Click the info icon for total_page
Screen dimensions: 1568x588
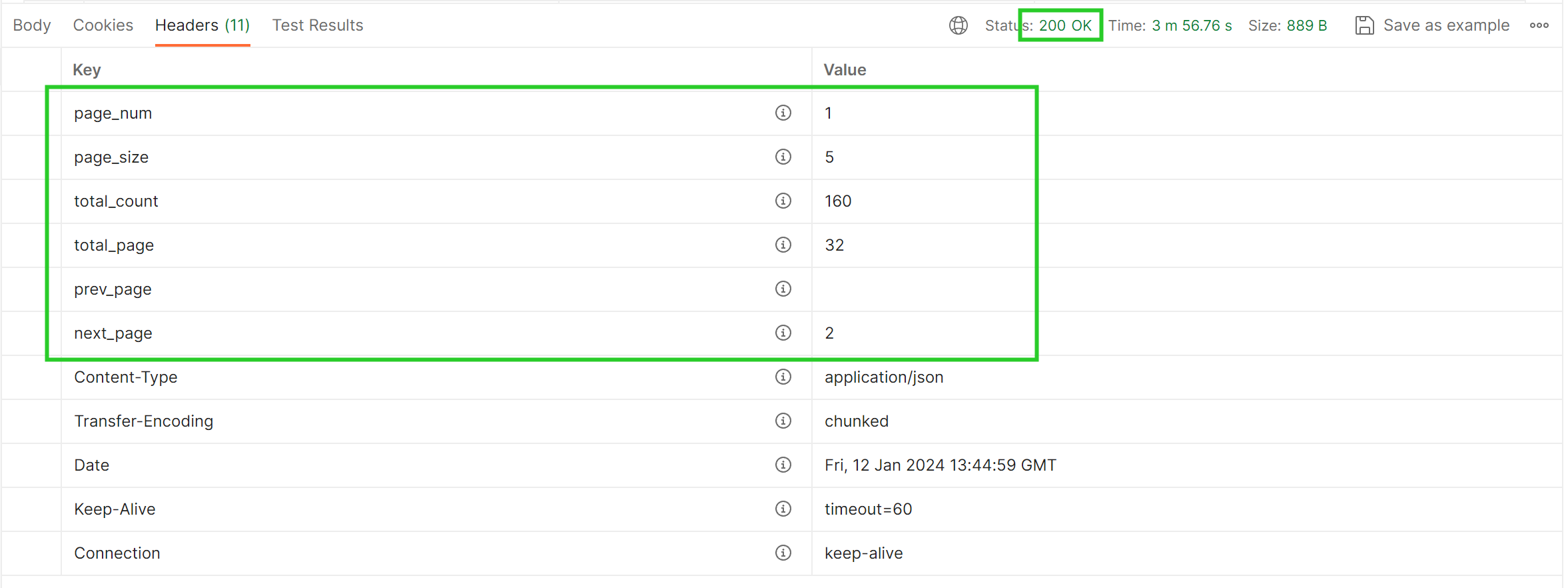coord(783,245)
